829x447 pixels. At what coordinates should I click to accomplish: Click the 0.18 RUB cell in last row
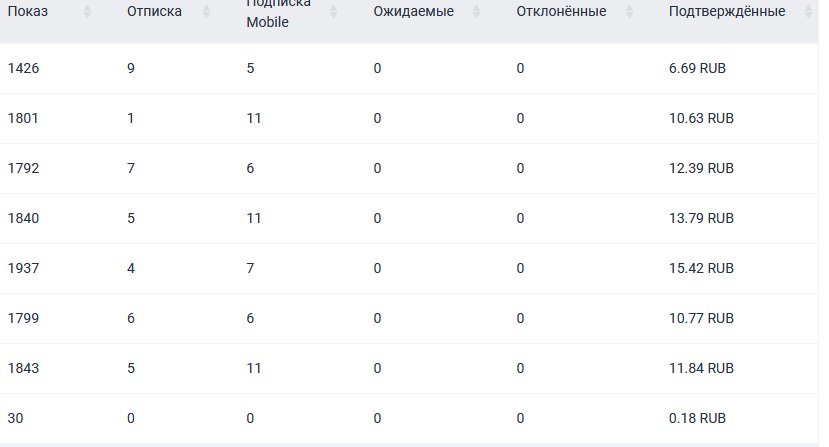pos(697,418)
